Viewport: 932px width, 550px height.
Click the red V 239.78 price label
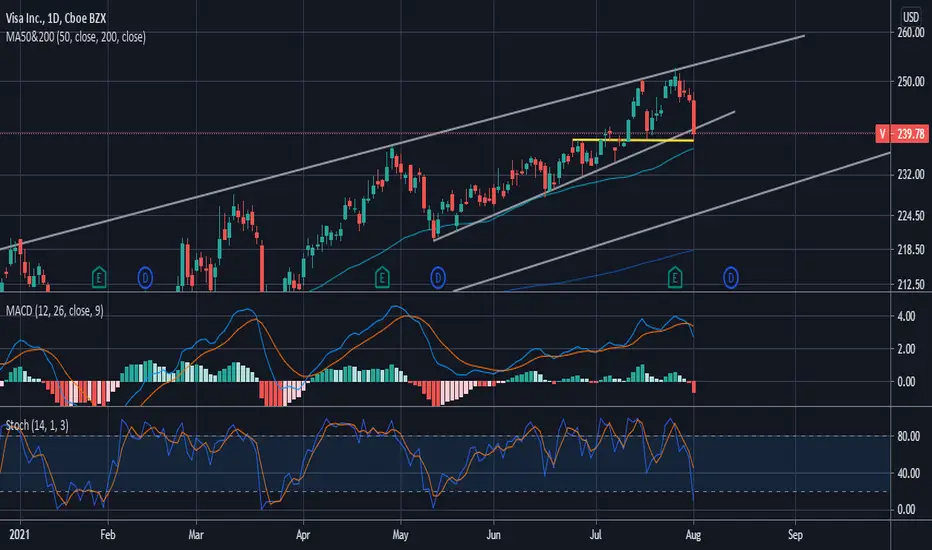click(901, 134)
